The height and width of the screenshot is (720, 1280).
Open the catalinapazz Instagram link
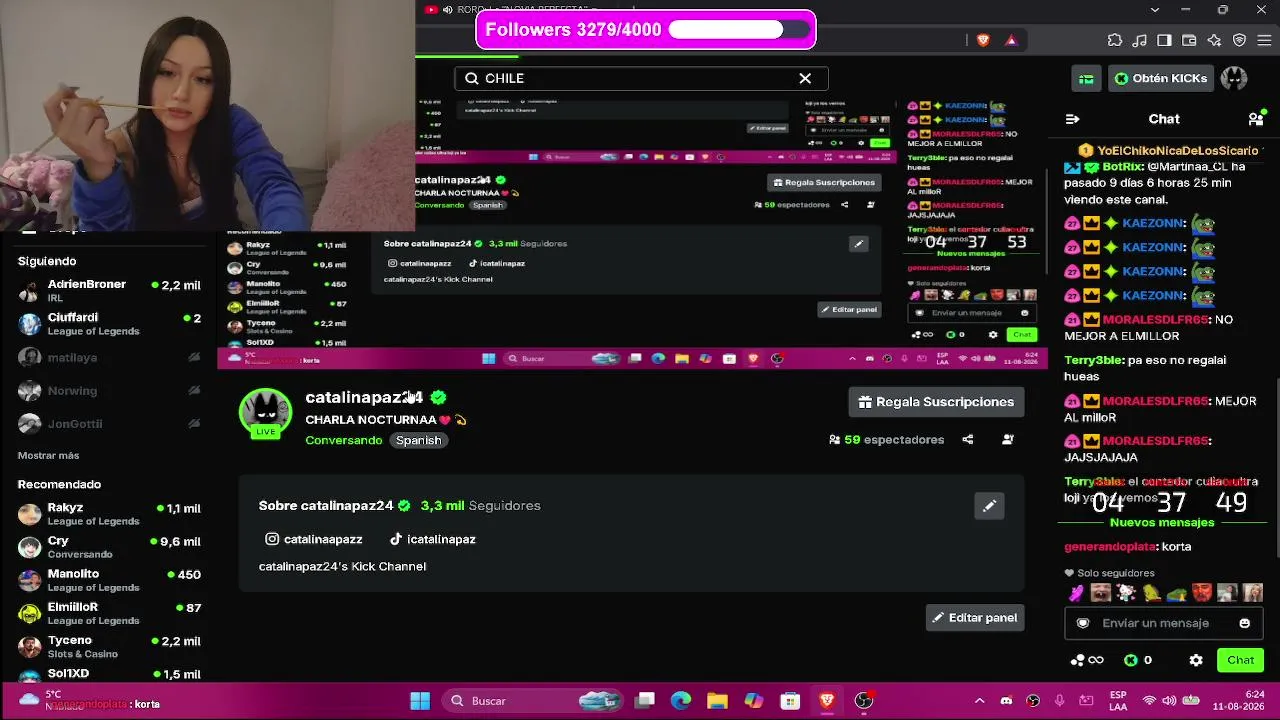313,539
